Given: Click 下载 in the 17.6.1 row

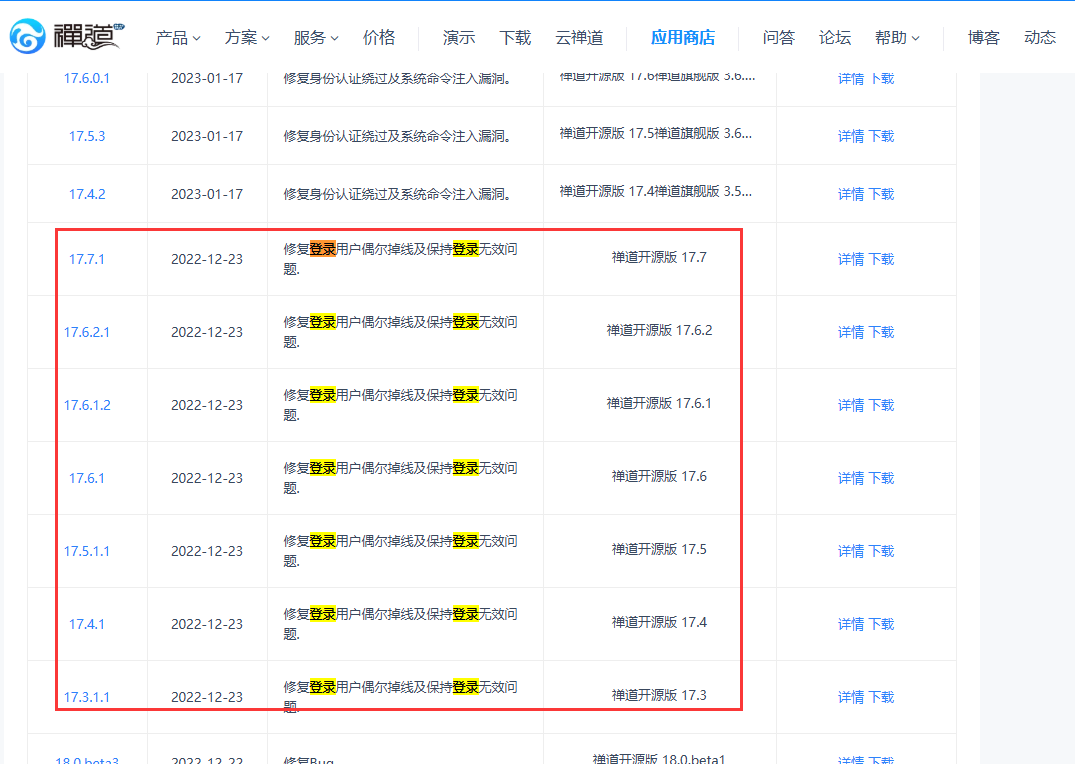Looking at the screenshot, I should click(x=882, y=478).
